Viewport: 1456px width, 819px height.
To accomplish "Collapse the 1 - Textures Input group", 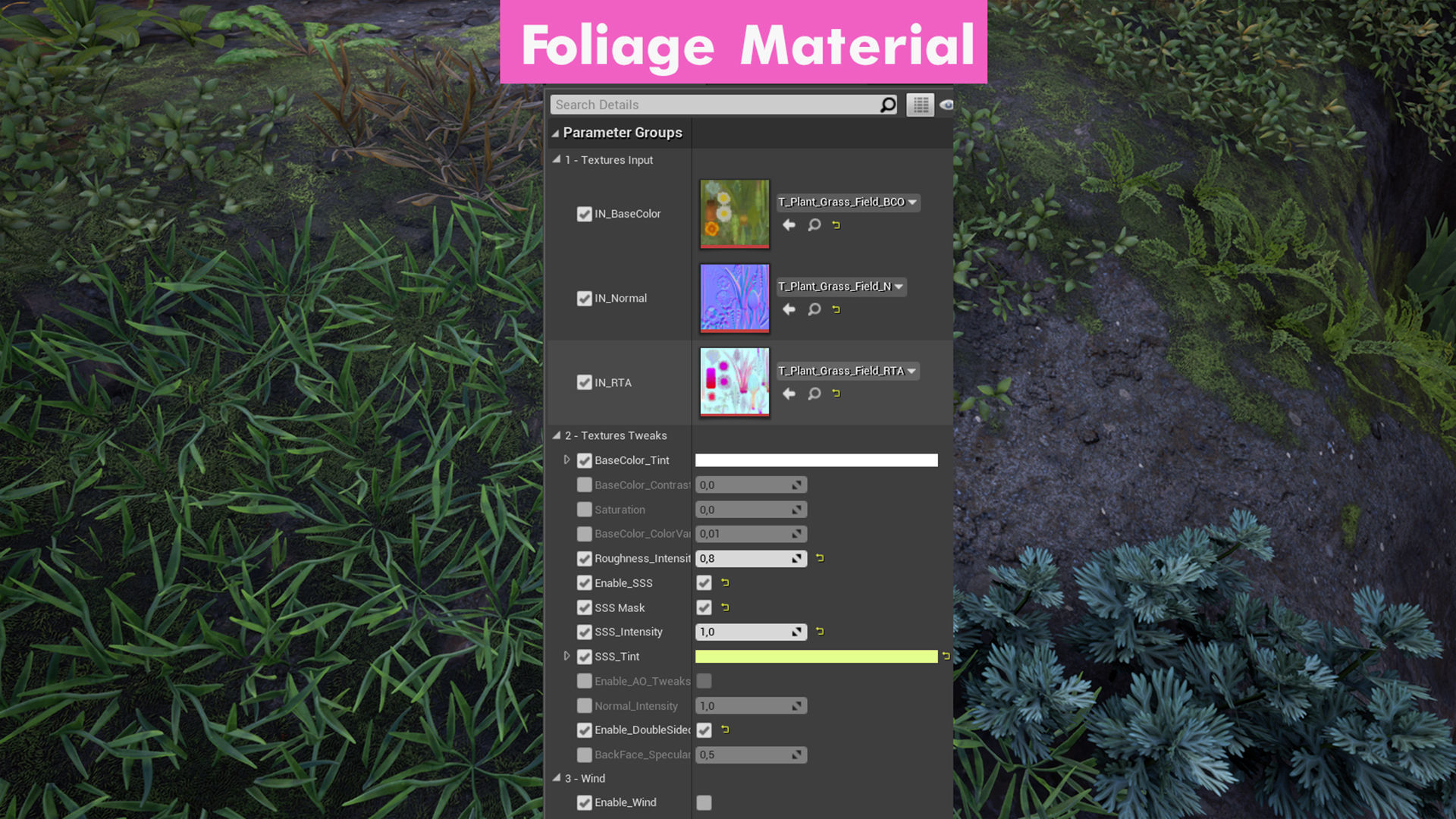I will click(557, 160).
